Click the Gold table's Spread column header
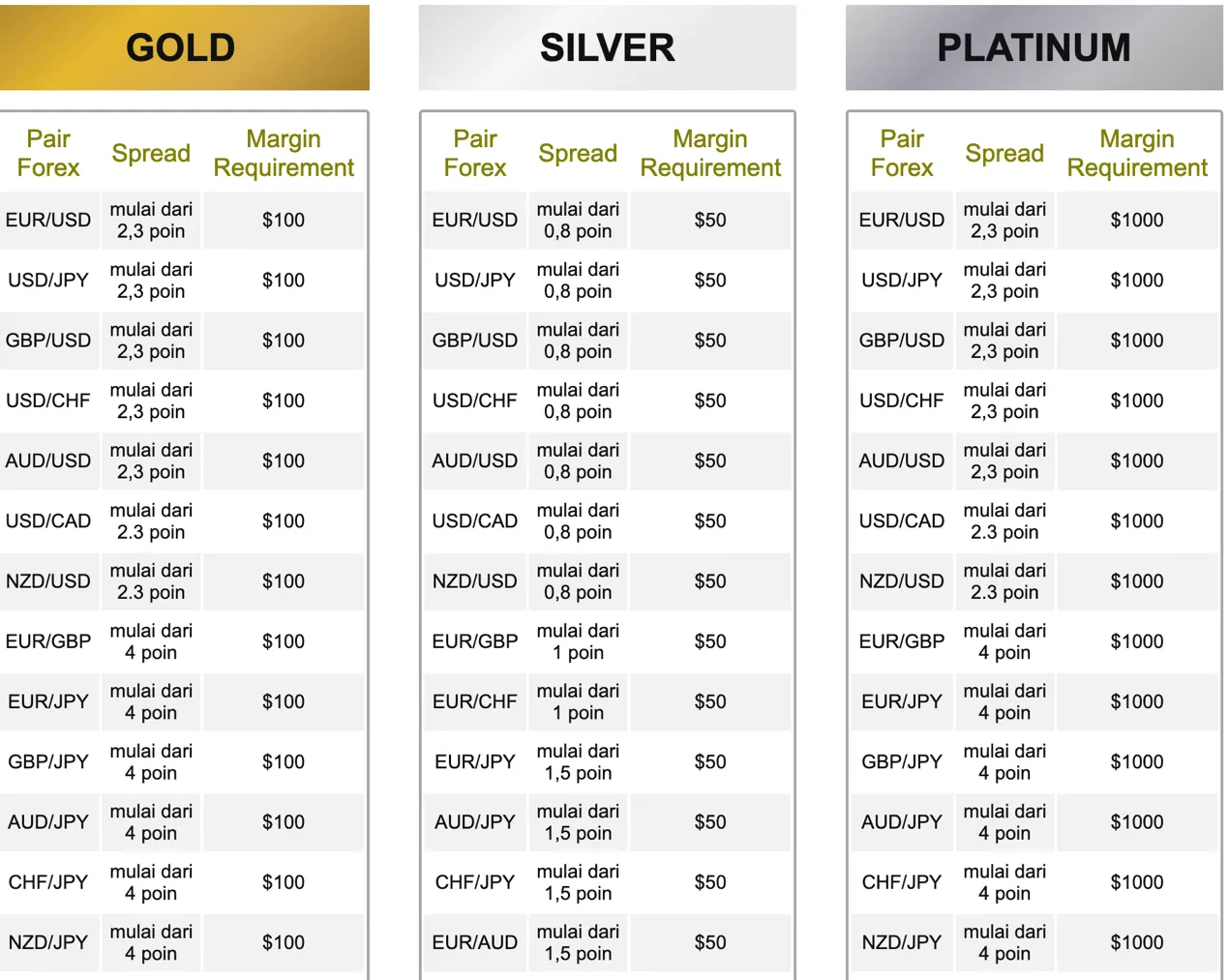Image resolution: width=1229 pixels, height=980 pixels. 151,153
